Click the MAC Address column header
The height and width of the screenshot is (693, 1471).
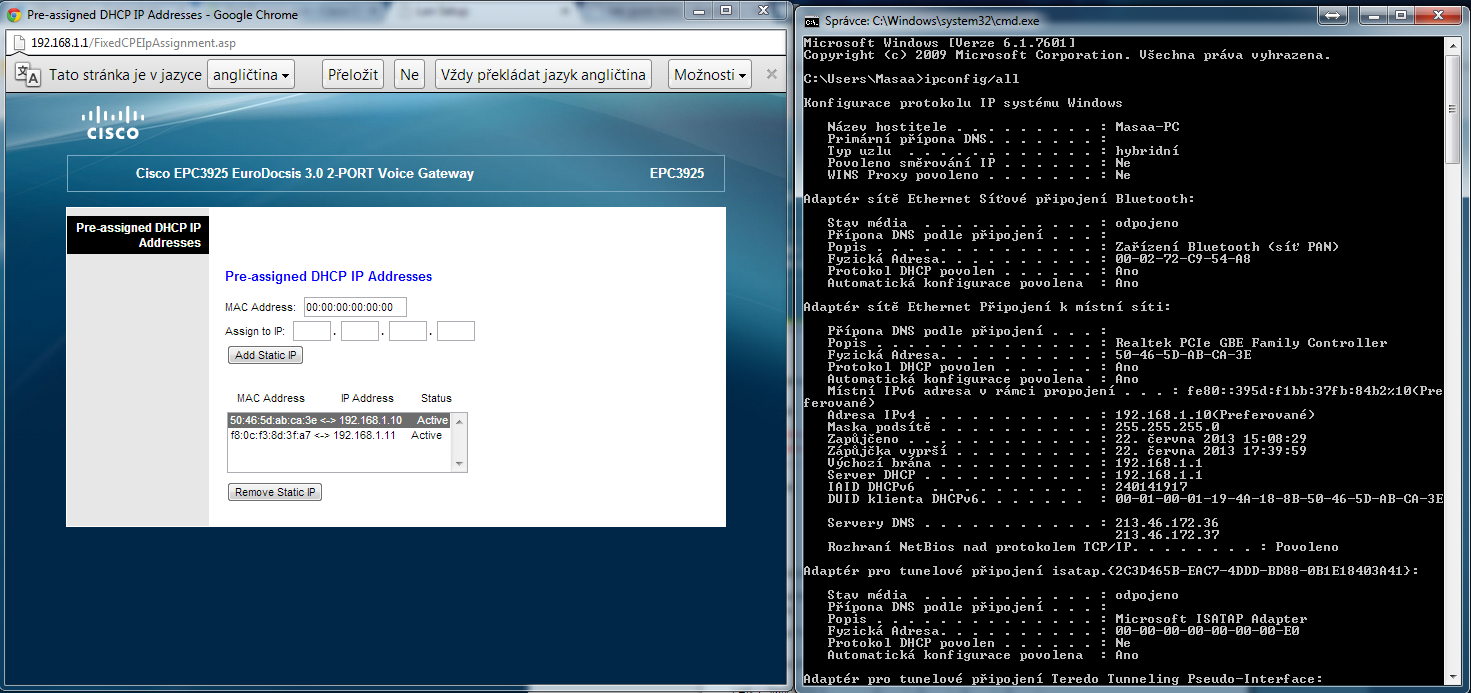(271, 398)
